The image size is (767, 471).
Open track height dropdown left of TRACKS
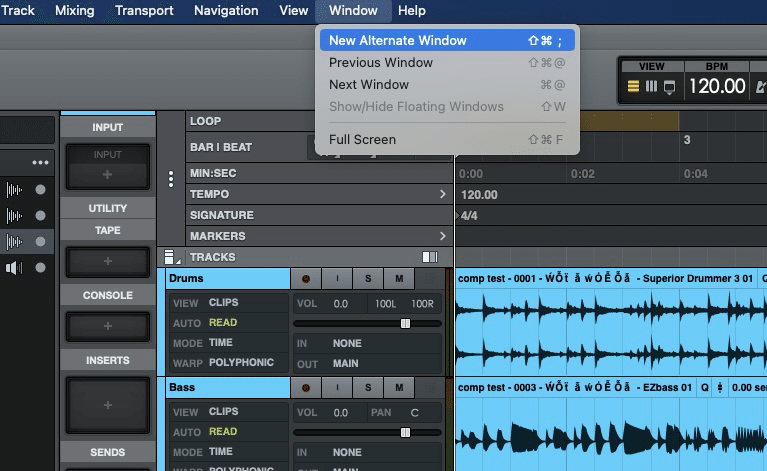tap(172, 257)
